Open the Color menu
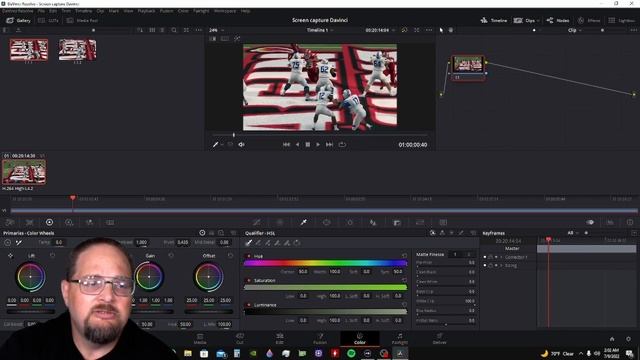Image resolution: width=640 pixels, height=360 pixels. (183, 11)
